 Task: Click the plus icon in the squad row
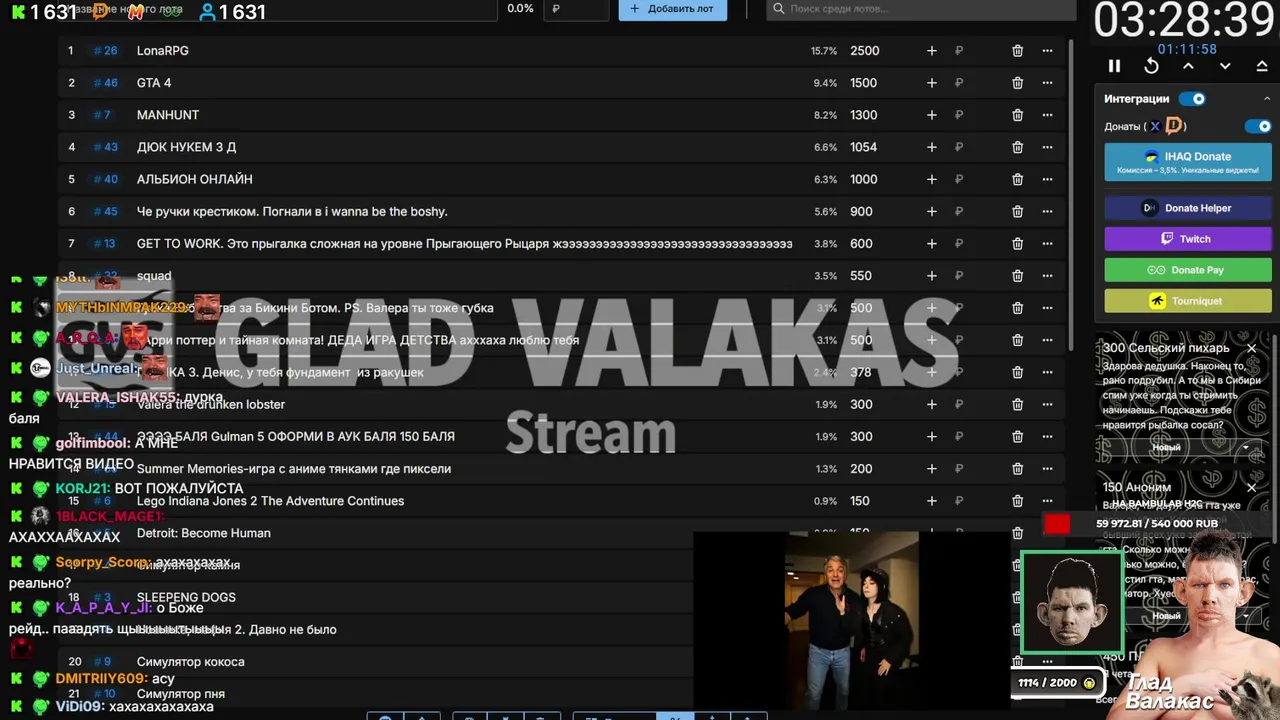(931, 276)
